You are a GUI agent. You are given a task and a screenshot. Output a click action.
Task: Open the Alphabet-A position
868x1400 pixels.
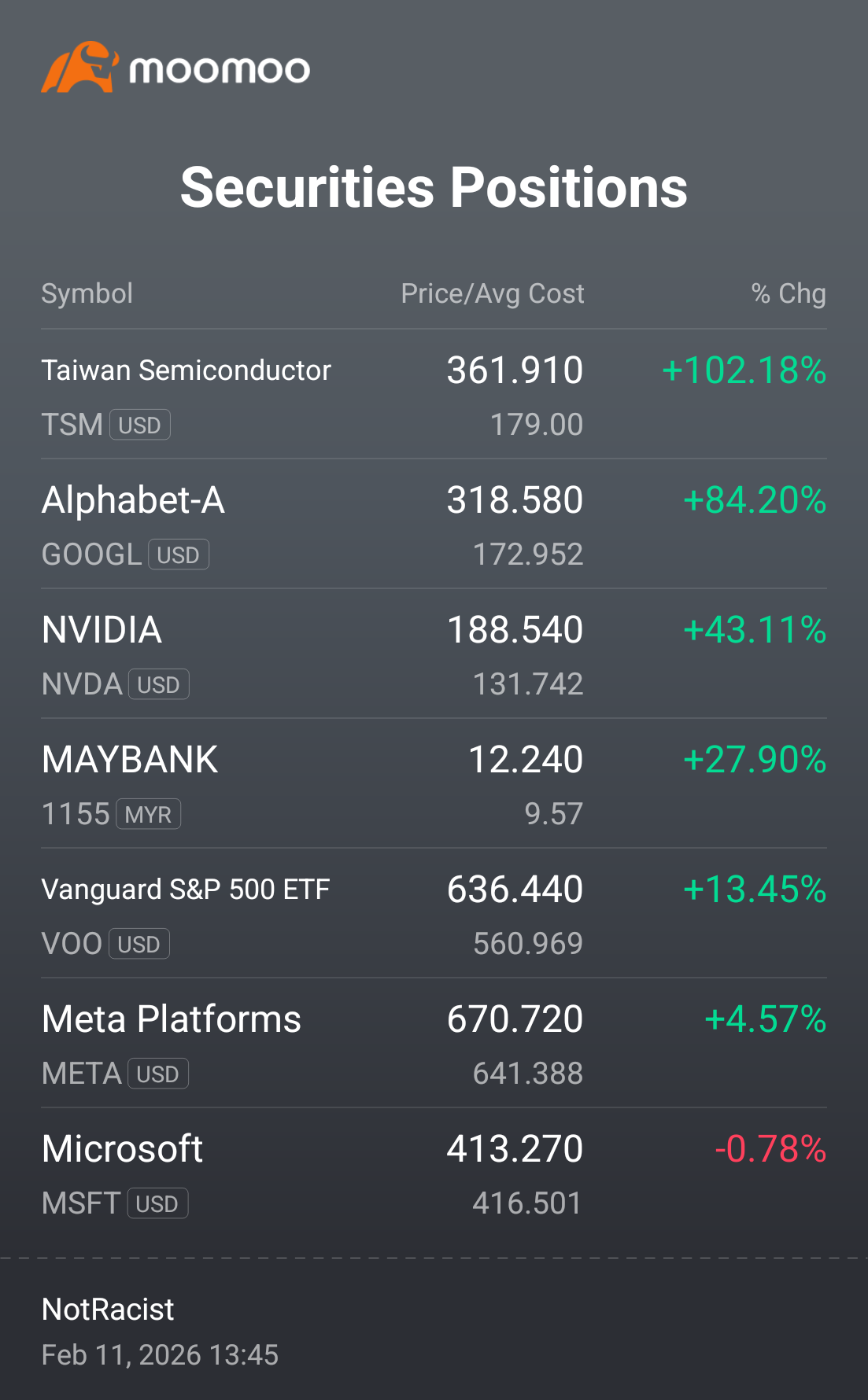(x=133, y=500)
